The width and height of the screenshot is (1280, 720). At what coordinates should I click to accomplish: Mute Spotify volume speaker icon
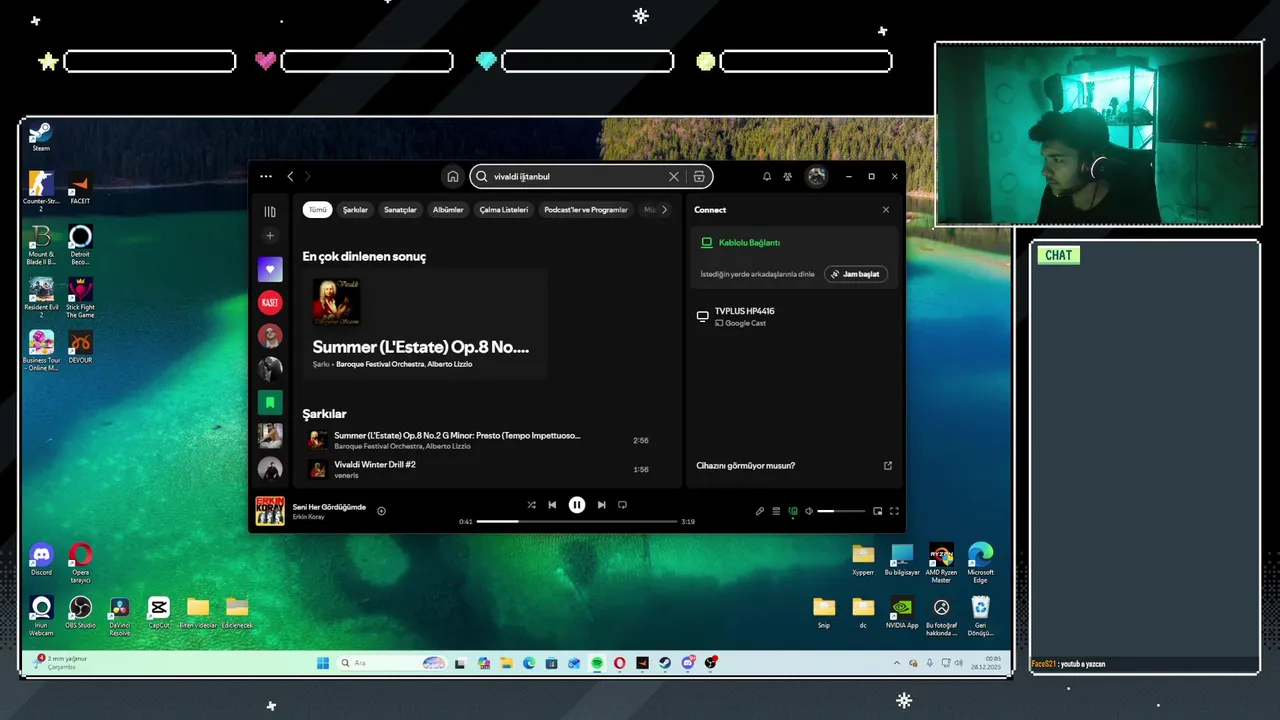[809, 511]
